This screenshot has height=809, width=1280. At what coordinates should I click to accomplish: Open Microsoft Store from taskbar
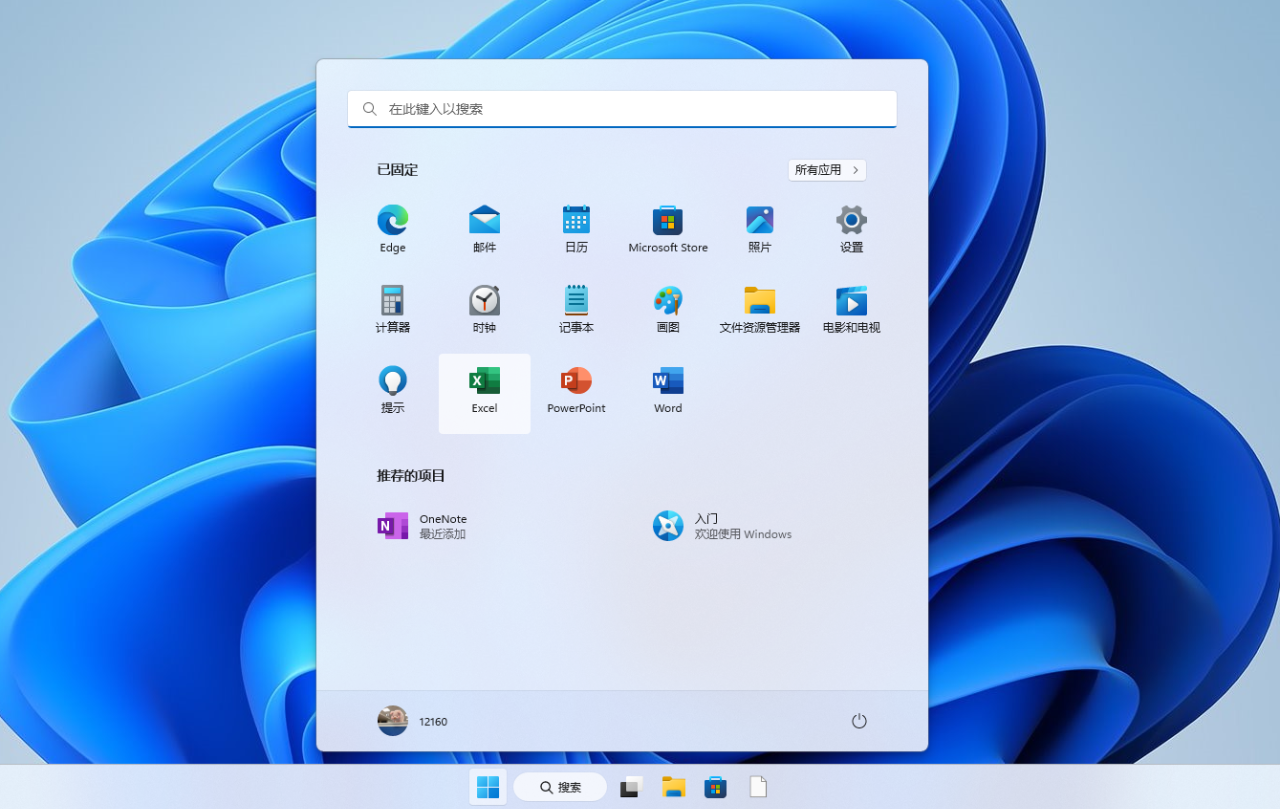(715, 787)
